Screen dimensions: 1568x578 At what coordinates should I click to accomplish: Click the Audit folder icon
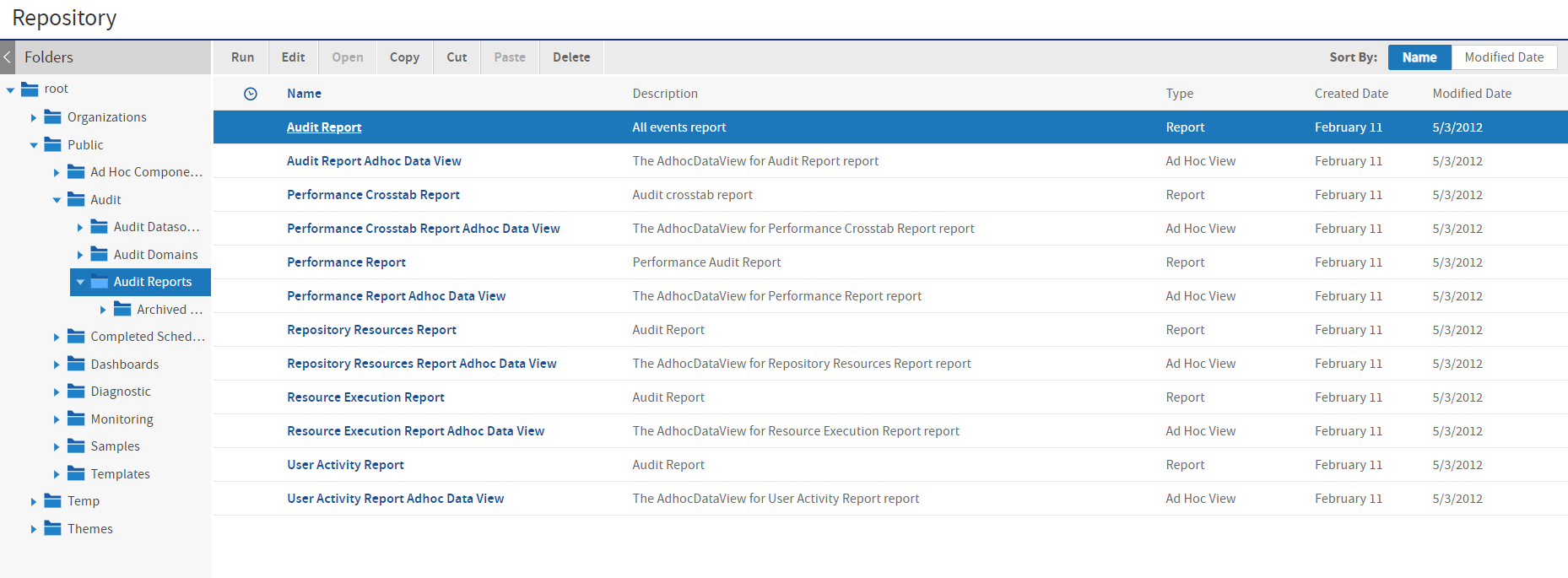pos(76,199)
